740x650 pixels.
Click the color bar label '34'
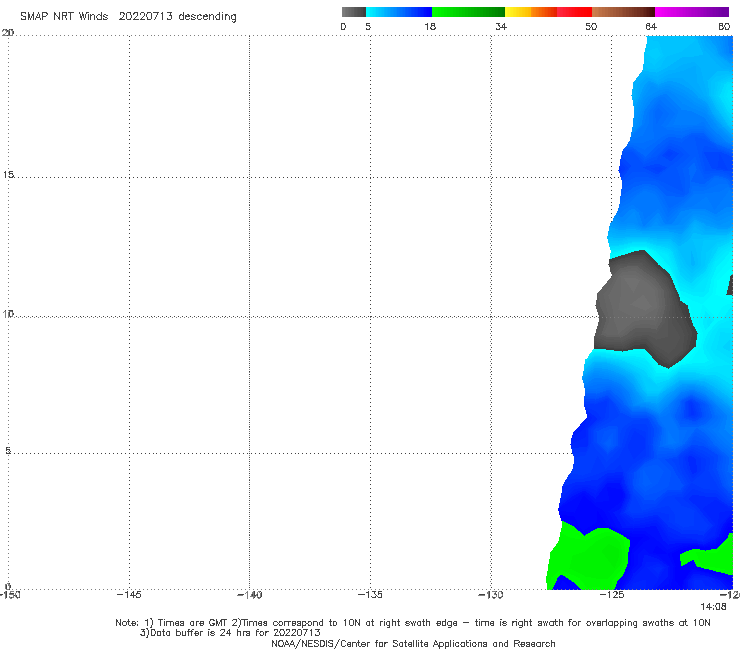[x=501, y=26]
